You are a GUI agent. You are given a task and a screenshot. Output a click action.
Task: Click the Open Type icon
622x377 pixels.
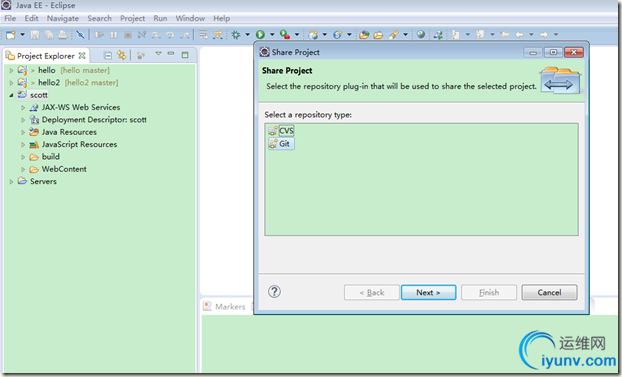coord(364,35)
